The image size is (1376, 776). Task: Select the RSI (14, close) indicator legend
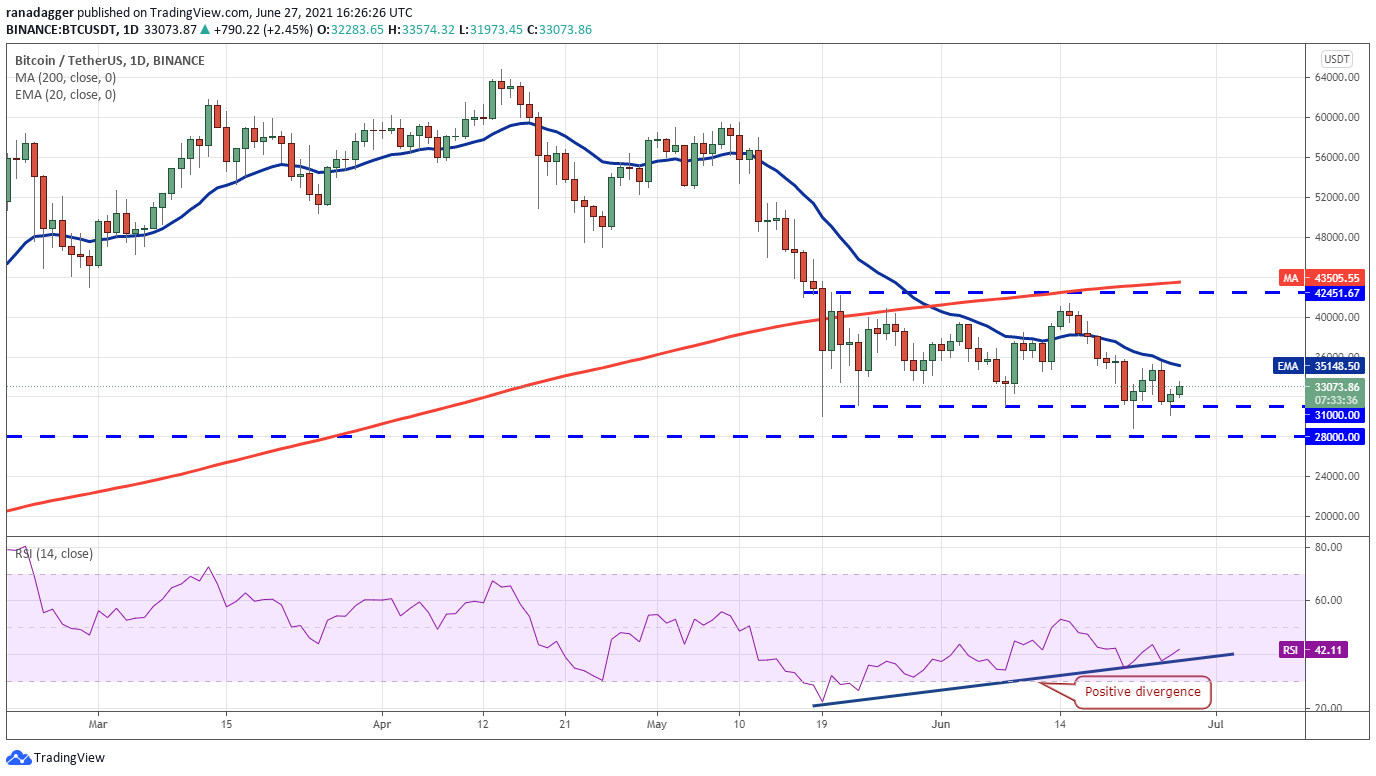53,553
